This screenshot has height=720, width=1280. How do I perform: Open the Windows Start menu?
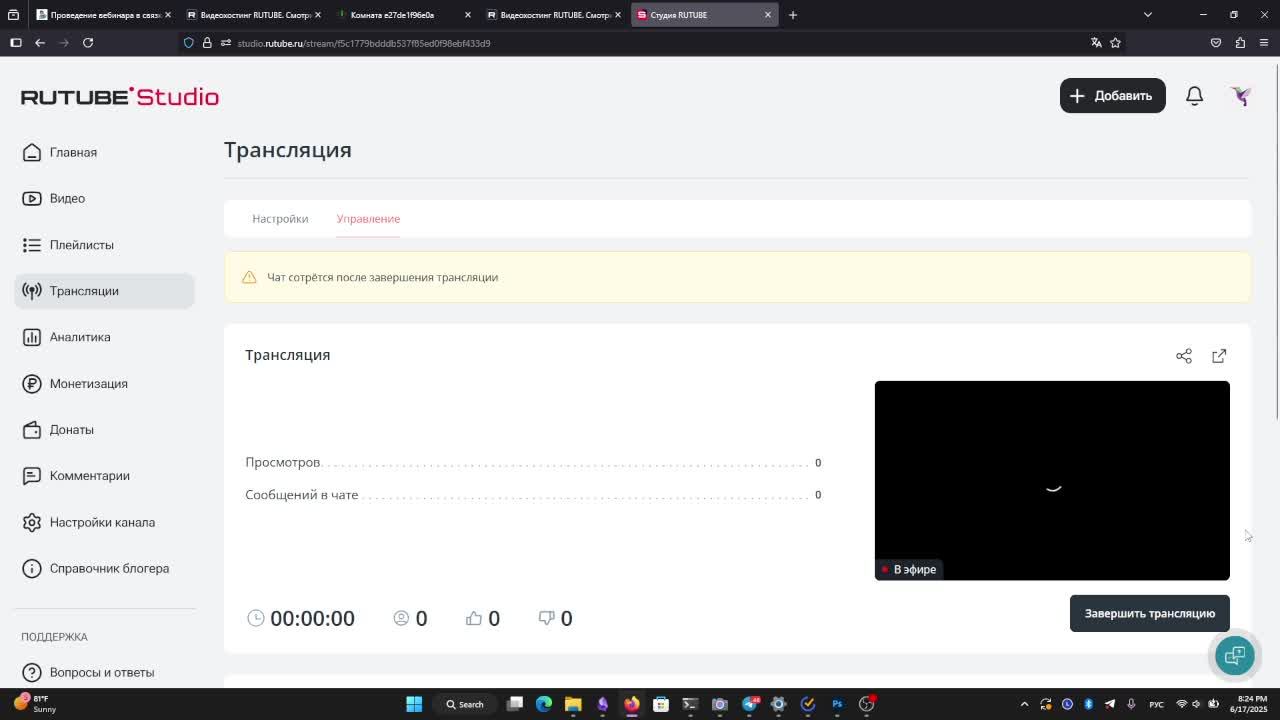click(x=414, y=704)
